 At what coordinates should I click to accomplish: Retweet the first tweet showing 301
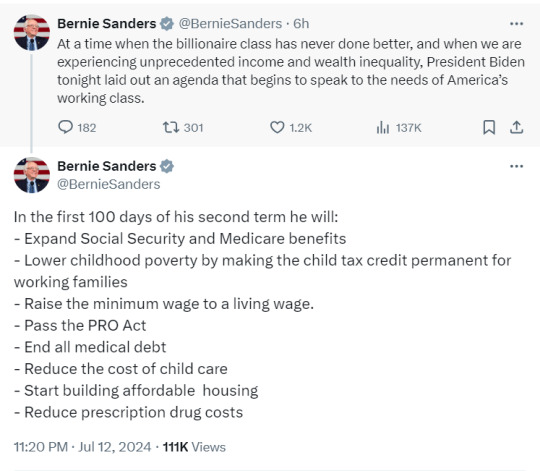point(171,127)
